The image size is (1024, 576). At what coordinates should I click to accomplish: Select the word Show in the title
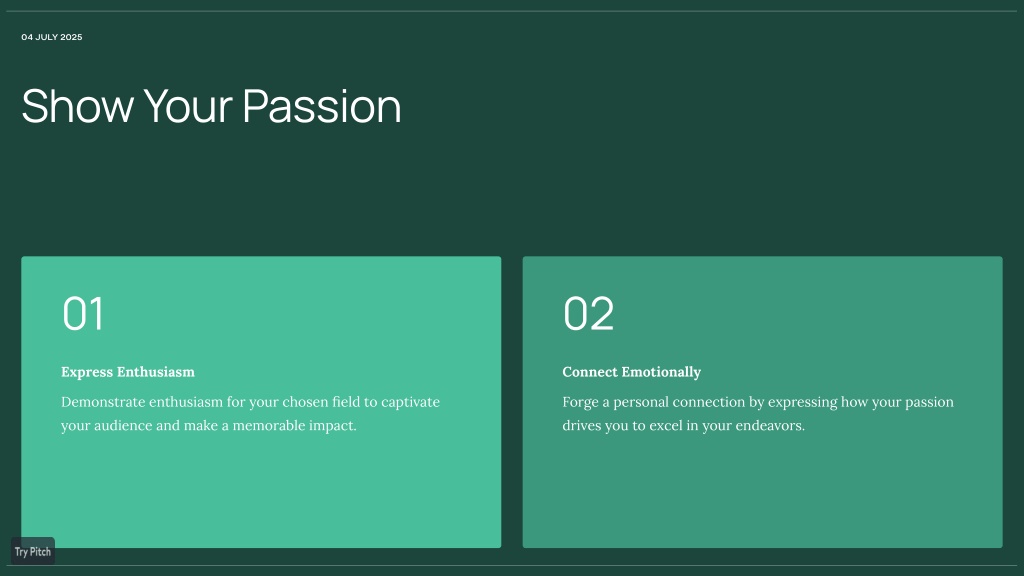(x=77, y=106)
